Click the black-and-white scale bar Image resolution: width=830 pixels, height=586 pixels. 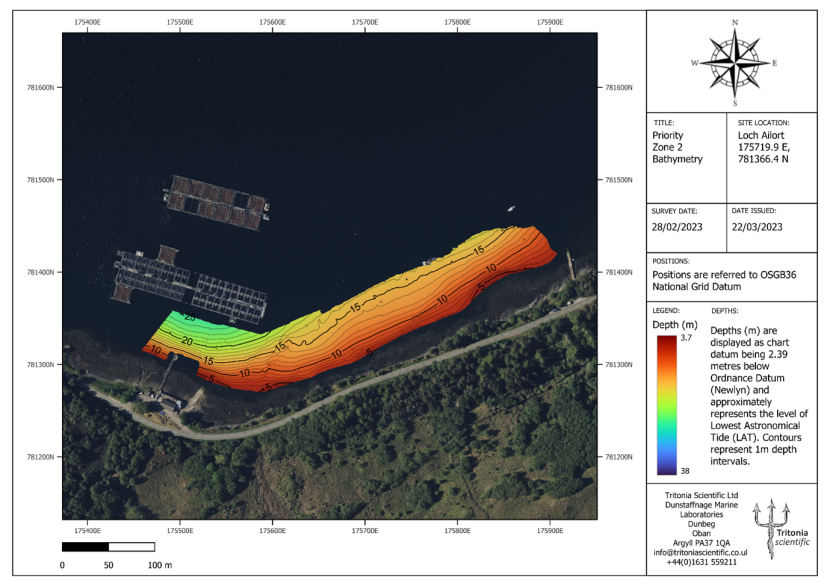109,547
